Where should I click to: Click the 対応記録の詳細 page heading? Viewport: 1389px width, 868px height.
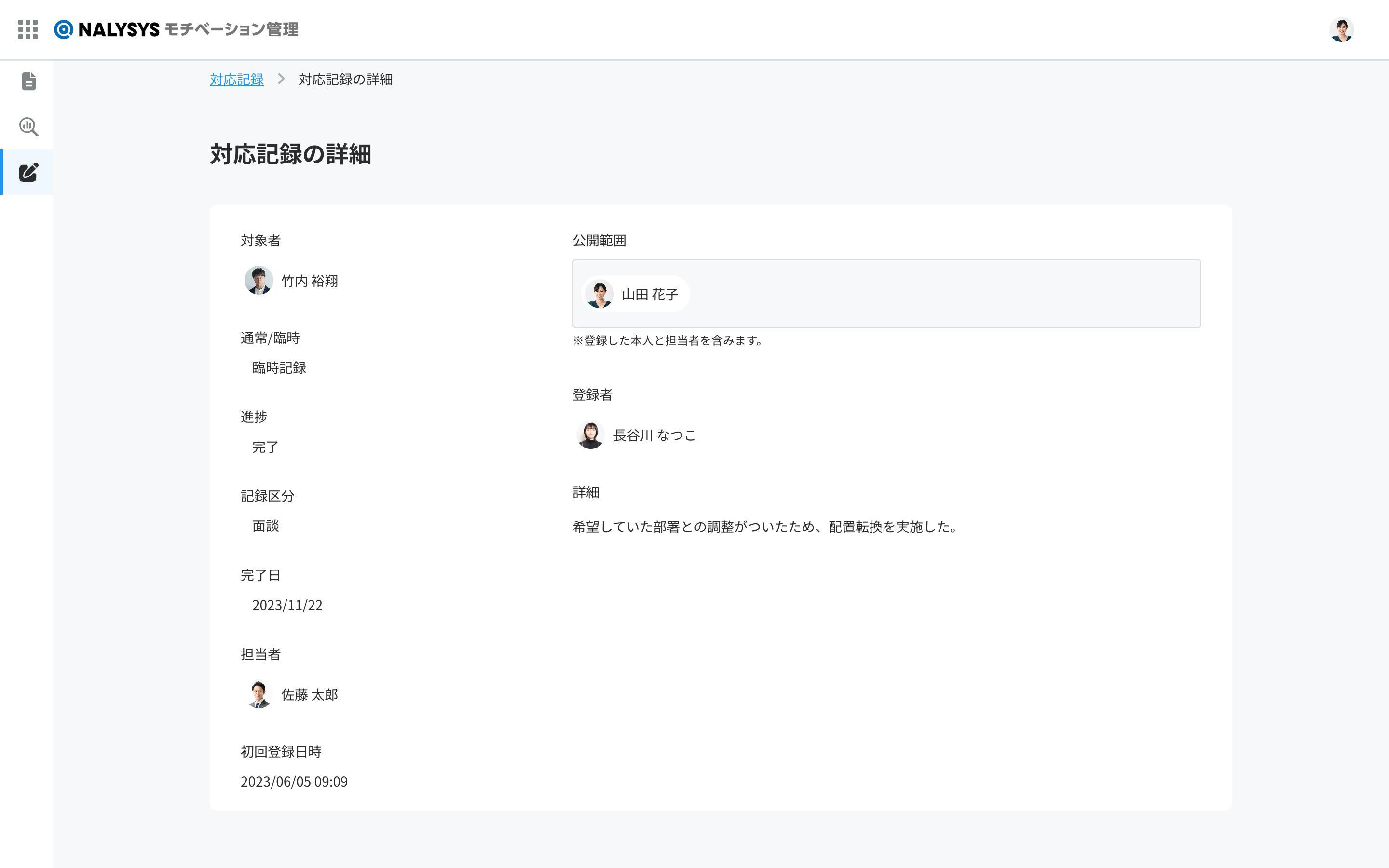point(290,154)
